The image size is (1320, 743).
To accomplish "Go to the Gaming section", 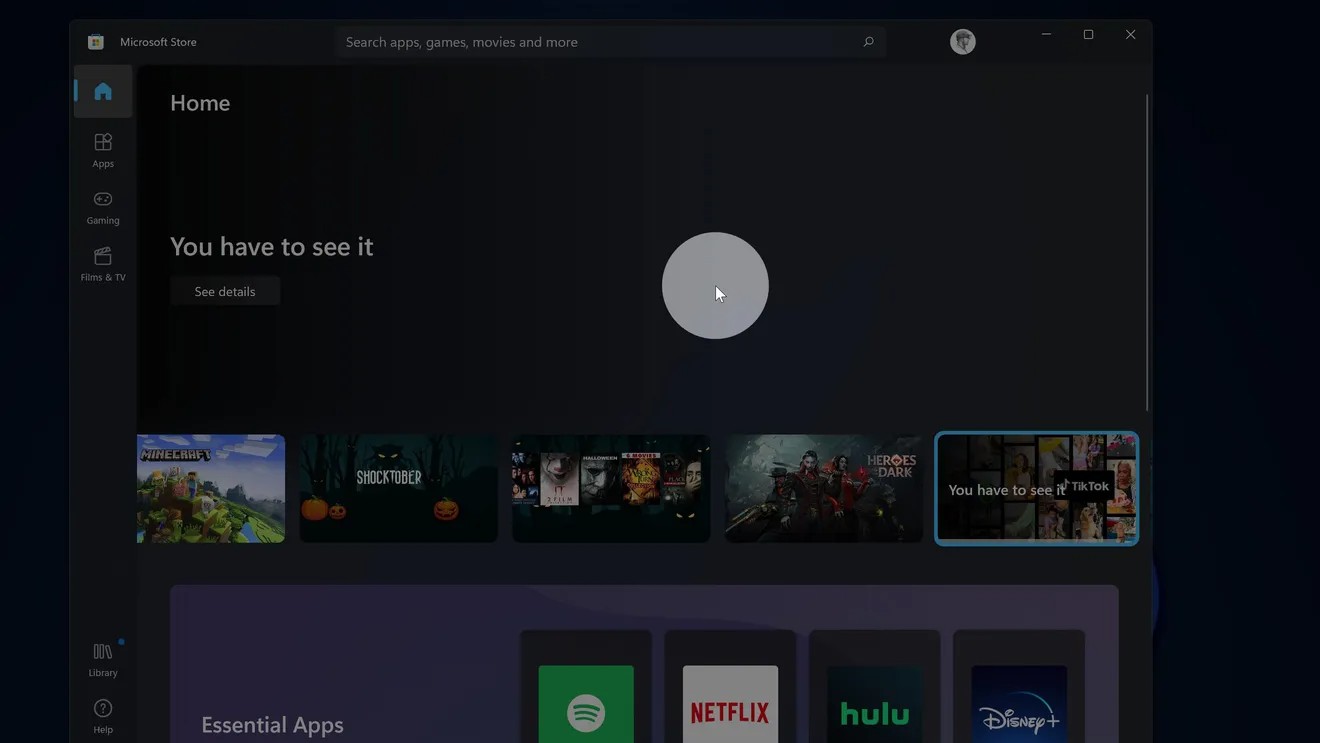I will click(x=103, y=207).
